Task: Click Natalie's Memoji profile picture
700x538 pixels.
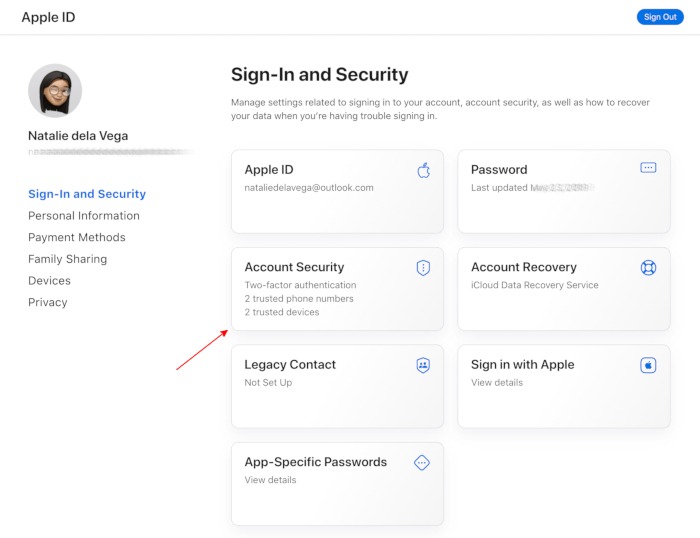Action: pos(55,91)
